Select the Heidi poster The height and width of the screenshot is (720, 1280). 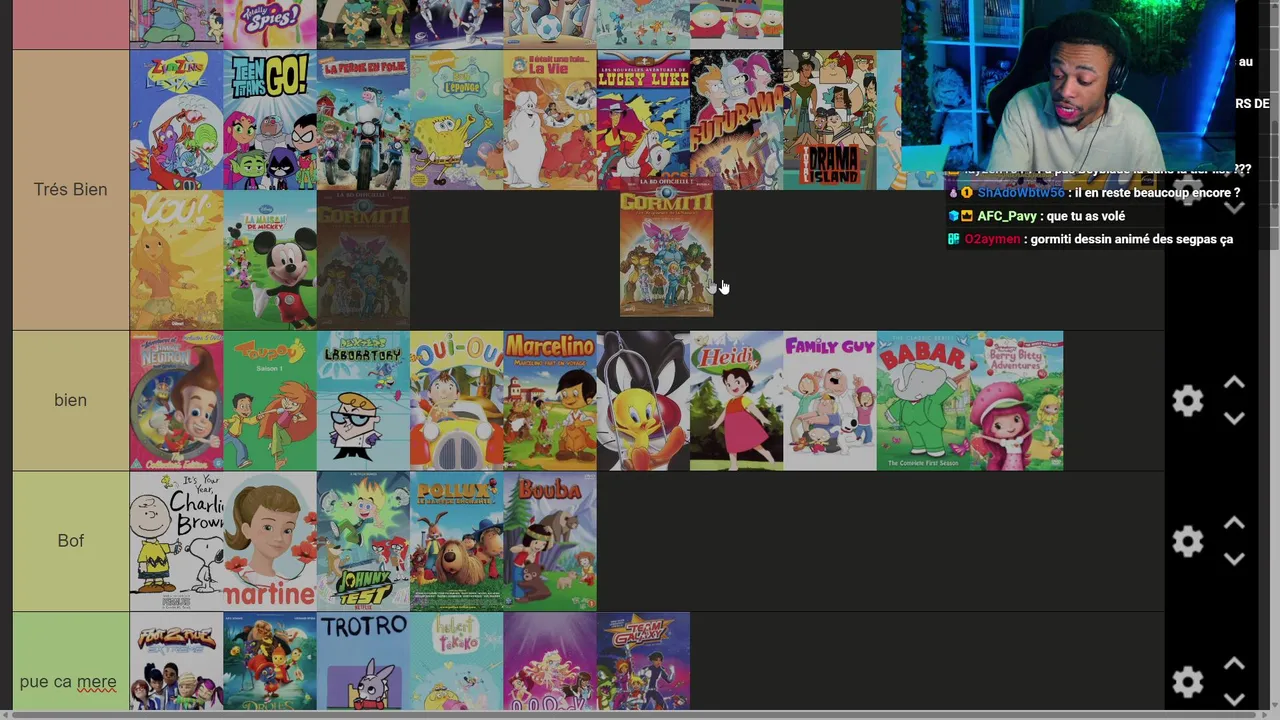pyautogui.click(x=737, y=401)
